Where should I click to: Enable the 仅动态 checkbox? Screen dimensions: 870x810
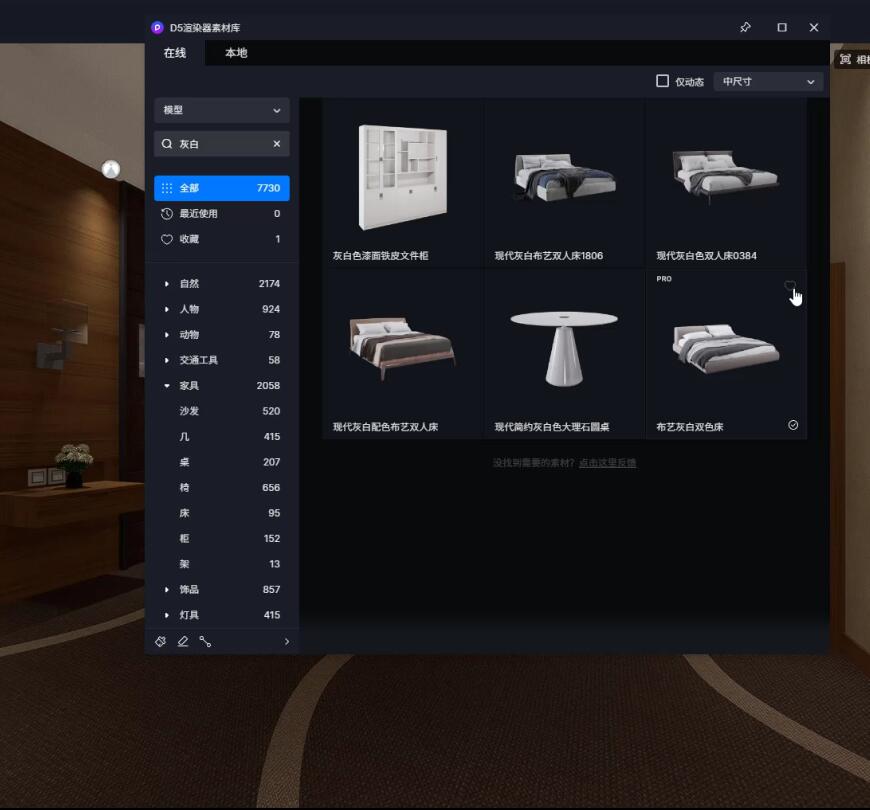[662, 81]
